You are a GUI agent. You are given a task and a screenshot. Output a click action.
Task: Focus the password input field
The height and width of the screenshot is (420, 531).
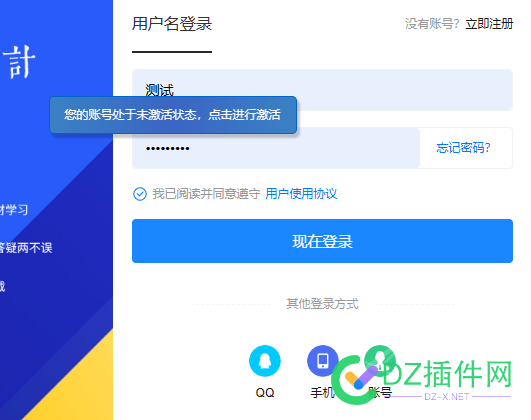pos(276,148)
